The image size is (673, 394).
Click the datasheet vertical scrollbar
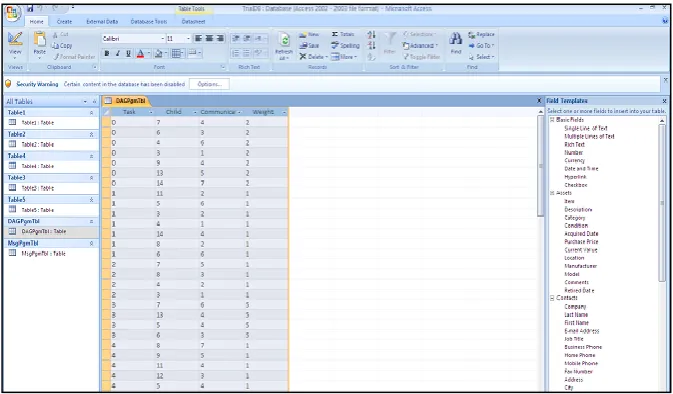coord(540,165)
